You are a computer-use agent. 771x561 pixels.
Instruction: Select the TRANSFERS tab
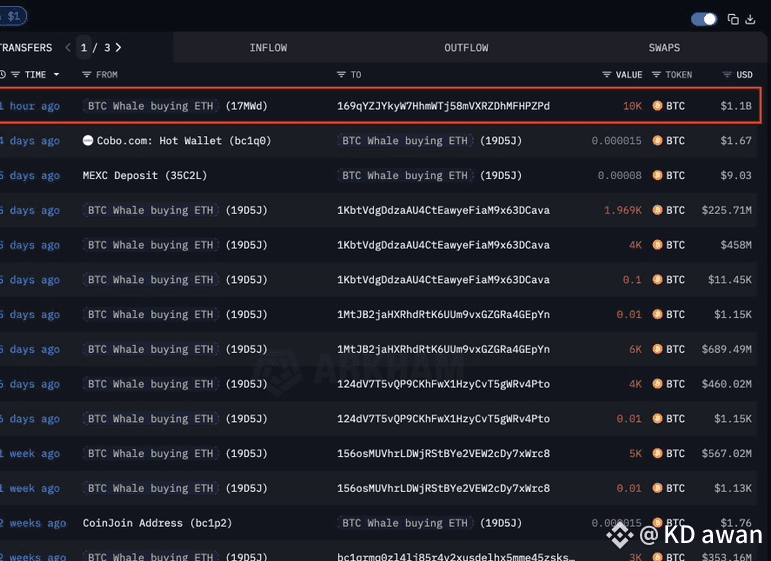click(26, 48)
